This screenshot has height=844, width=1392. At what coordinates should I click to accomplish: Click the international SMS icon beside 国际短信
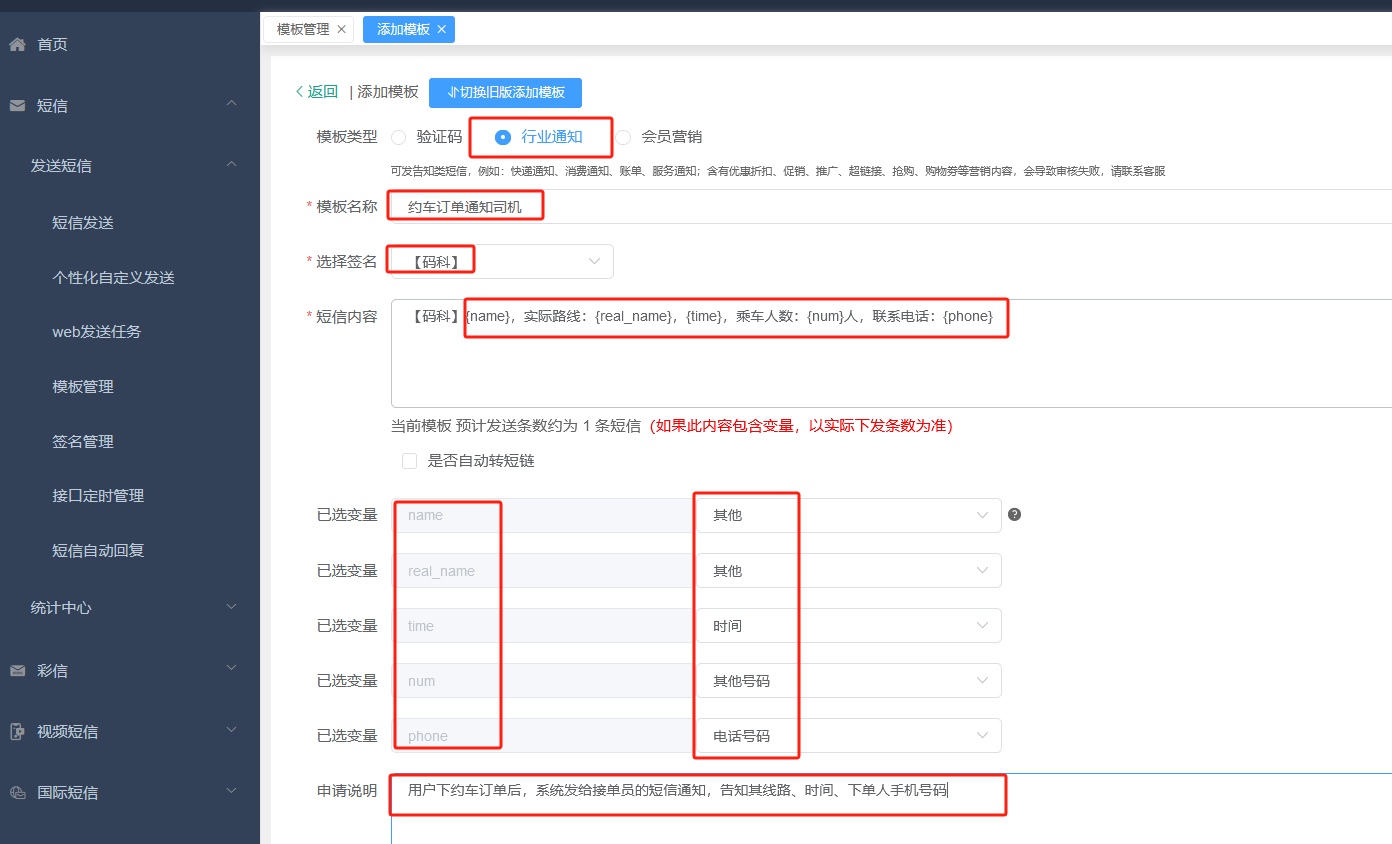point(17,793)
